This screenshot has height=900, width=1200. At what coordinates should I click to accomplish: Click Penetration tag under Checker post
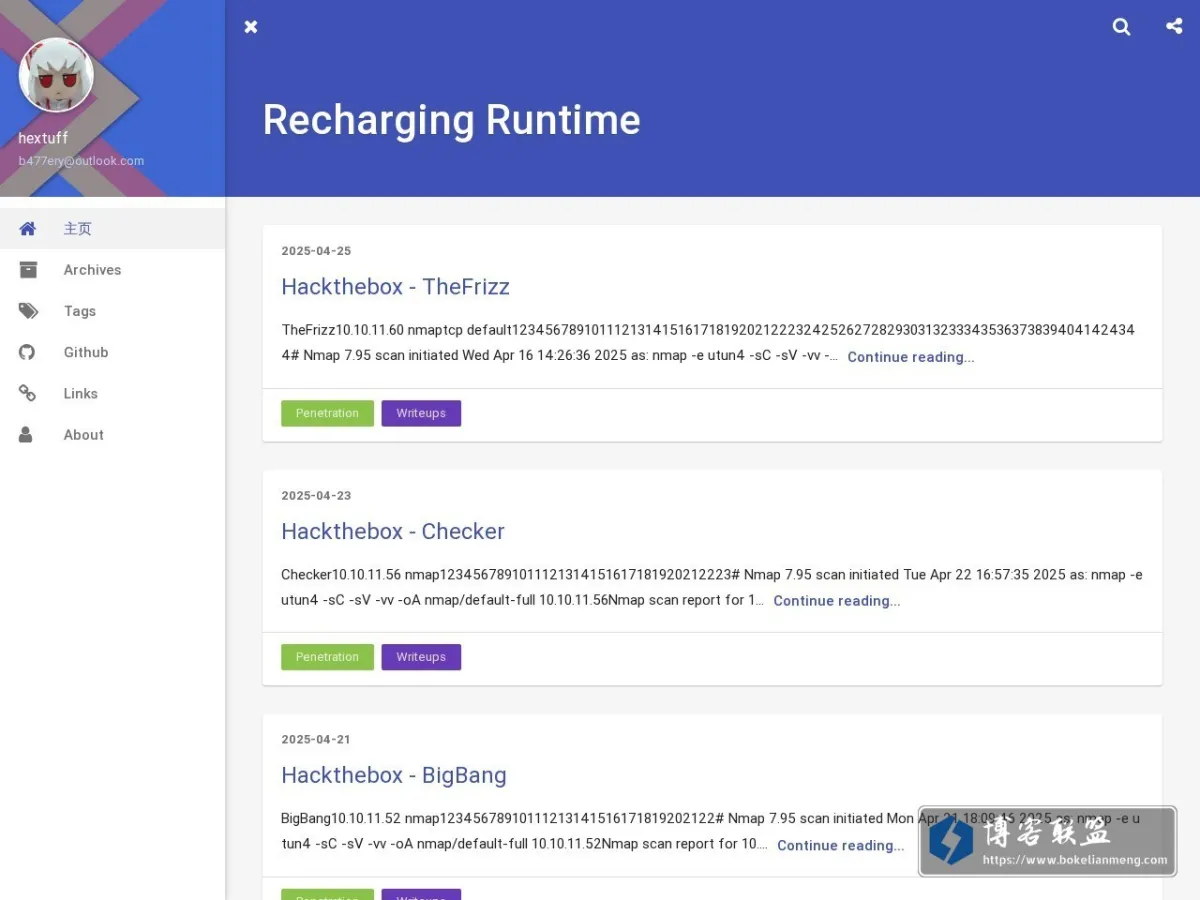coord(327,657)
